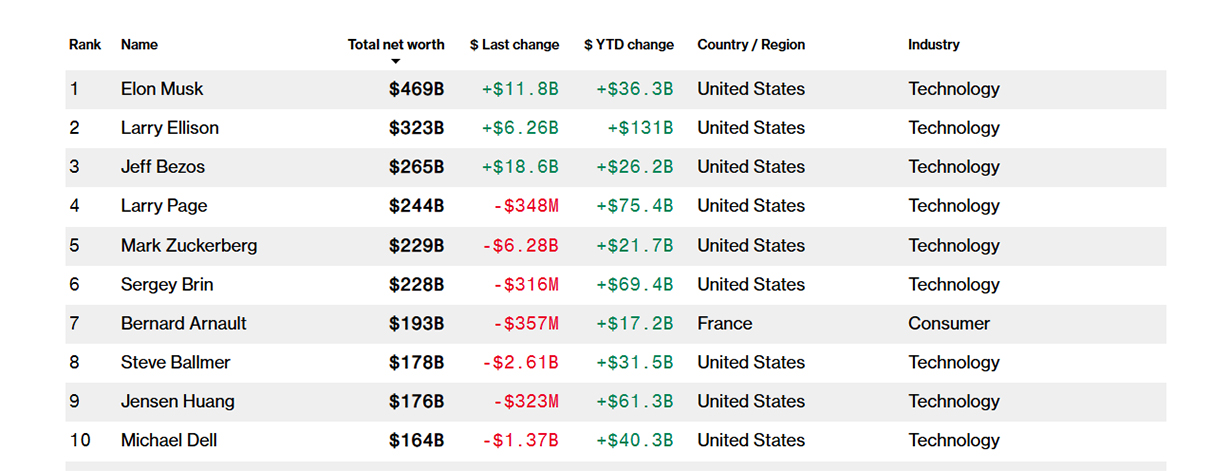The width and height of the screenshot is (1230, 471).
Task: Click the sort arrow under Total net worth
Action: tap(395, 62)
